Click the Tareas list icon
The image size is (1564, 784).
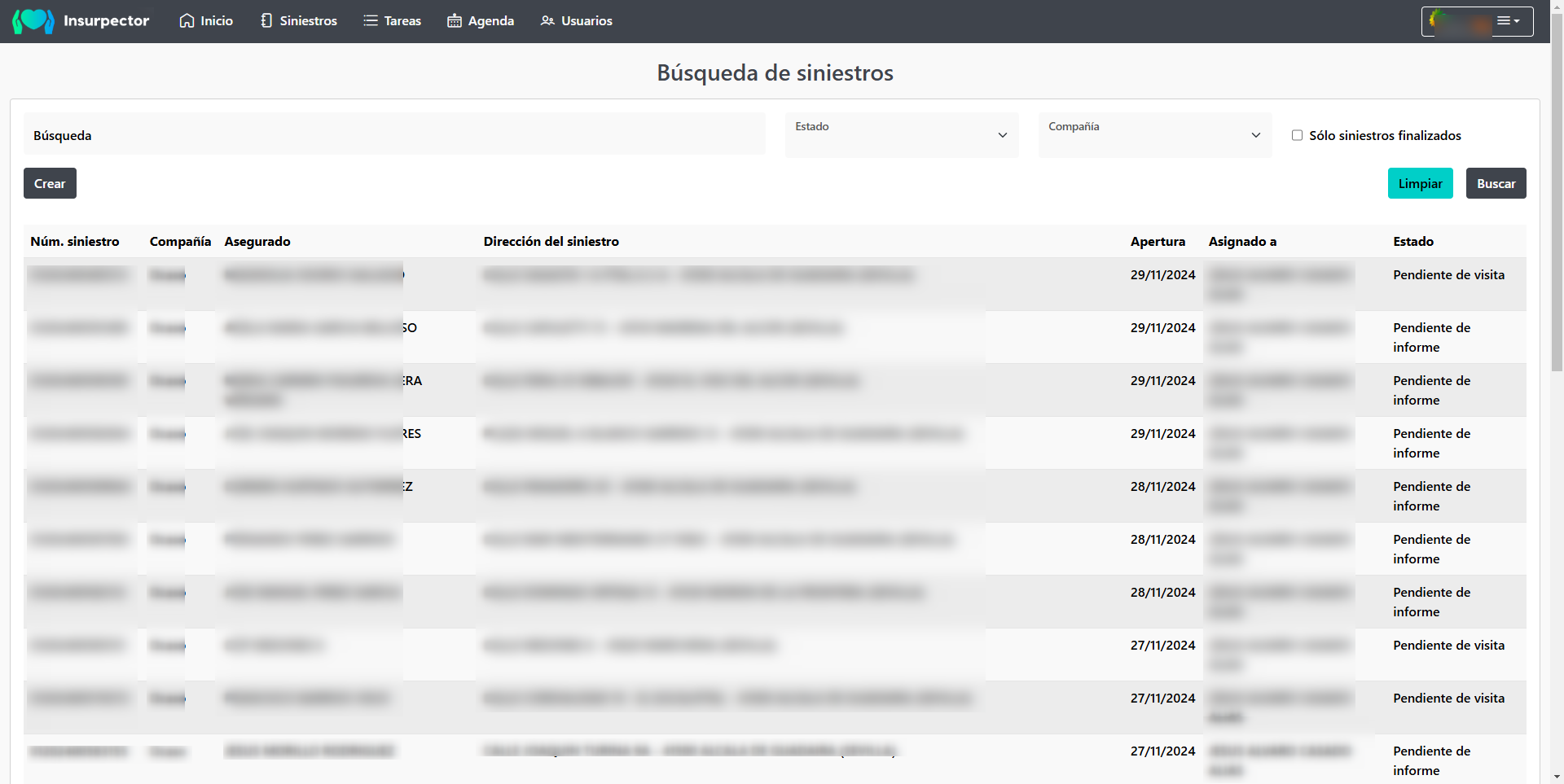click(371, 21)
